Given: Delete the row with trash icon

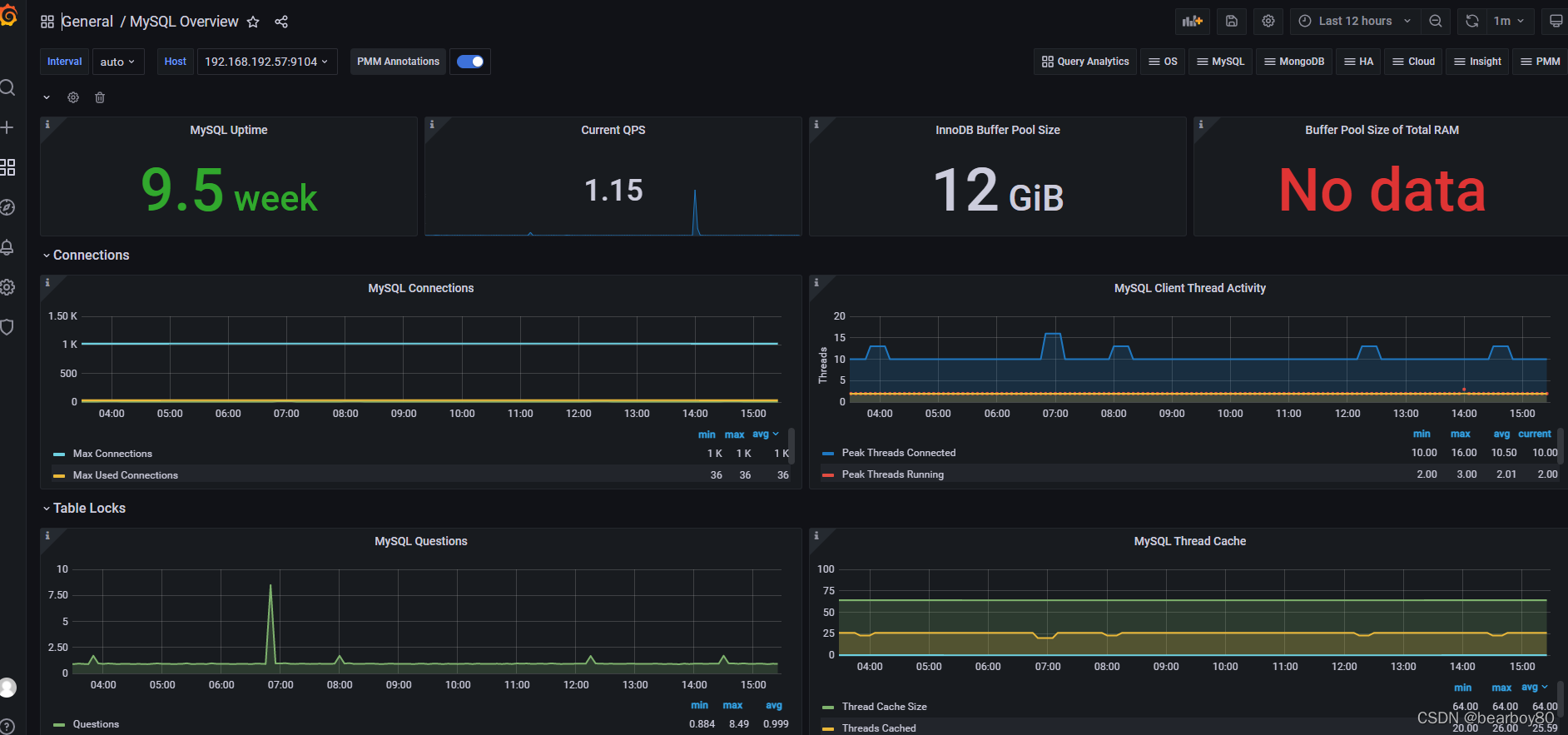Looking at the screenshot, I should click(100, 97).
